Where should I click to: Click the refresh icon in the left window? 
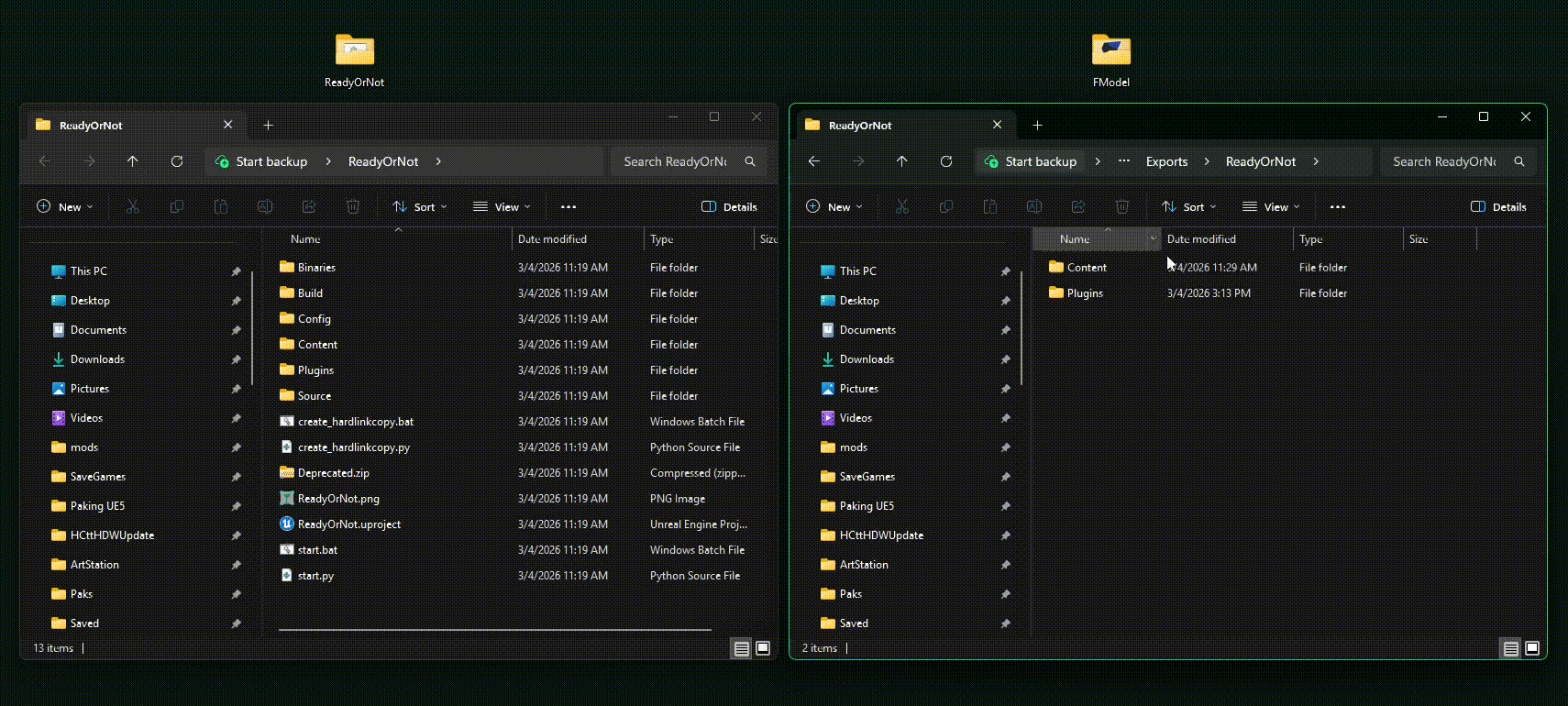(177, 161)
